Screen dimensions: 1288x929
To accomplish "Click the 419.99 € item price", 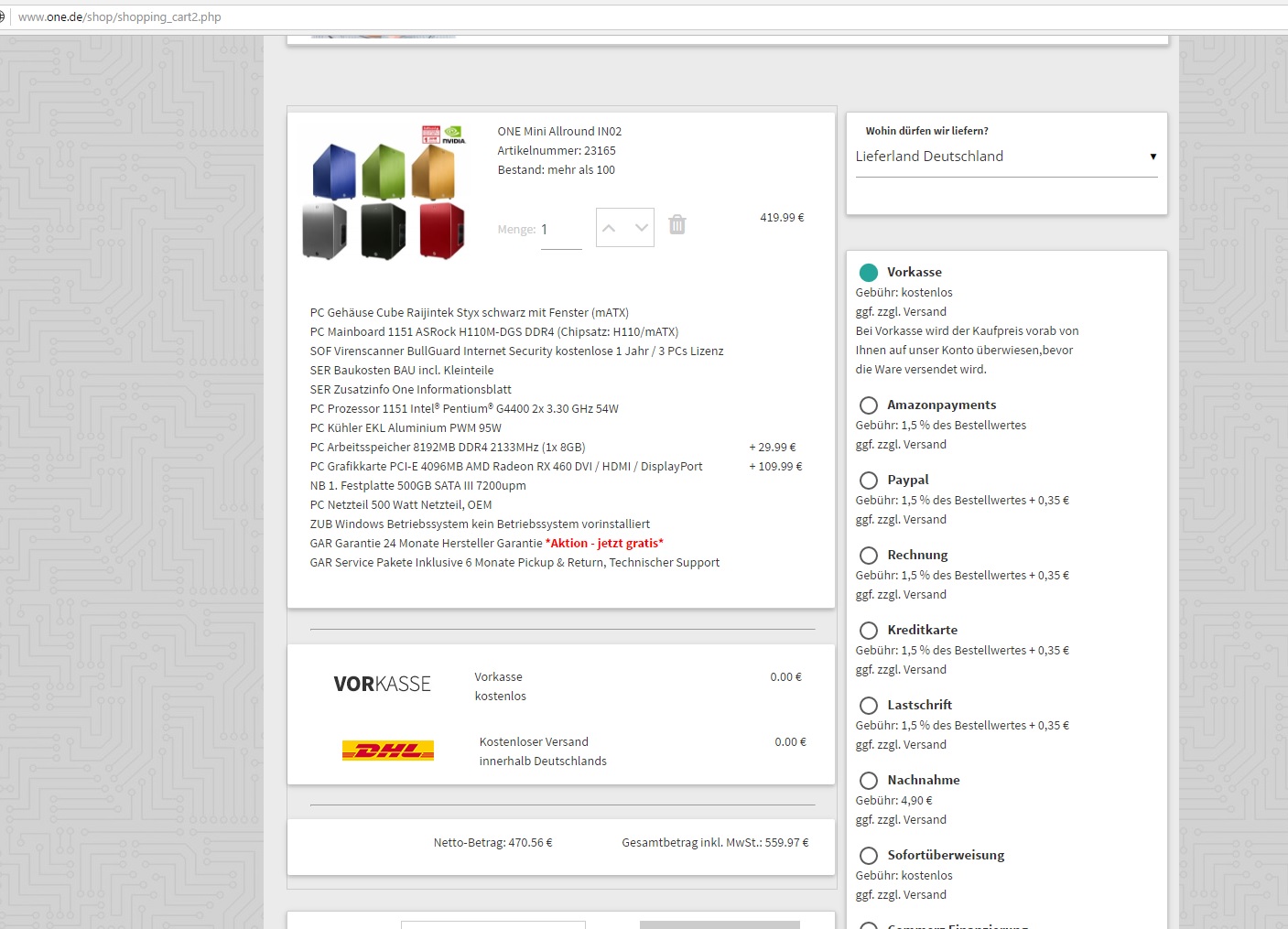I will [782, 218].
